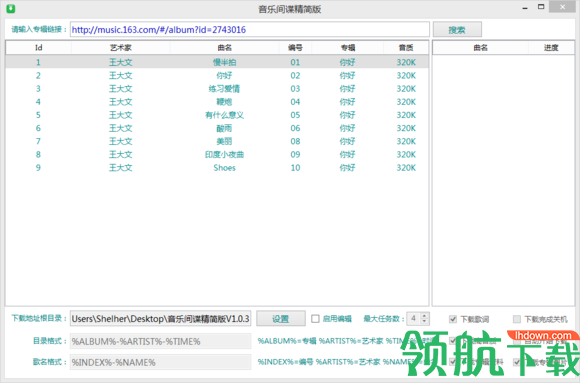Click the 曲名 header in the download queue panel
Image resolution: width=580 pixels, height=383 pixels.
coord(480,48)
